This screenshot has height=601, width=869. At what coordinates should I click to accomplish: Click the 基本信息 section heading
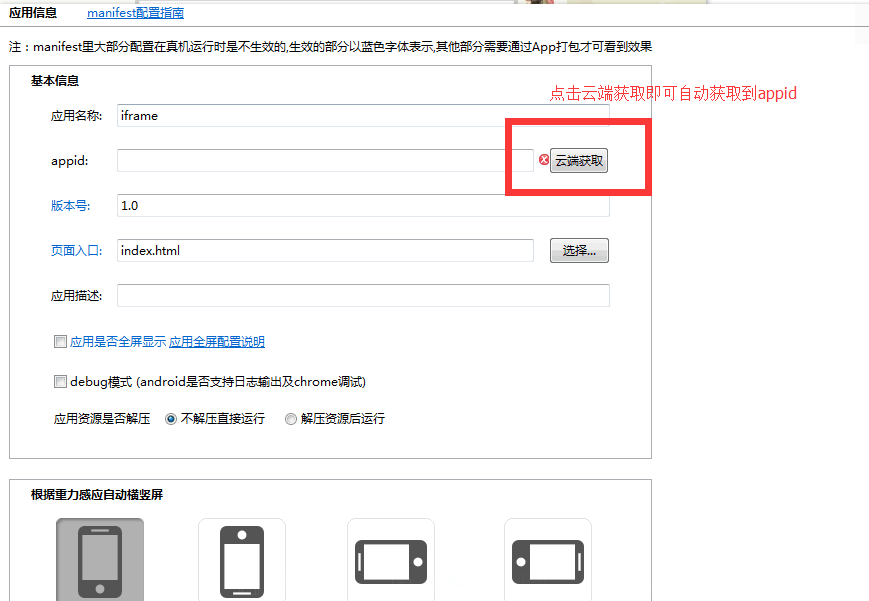click(55, 81)
